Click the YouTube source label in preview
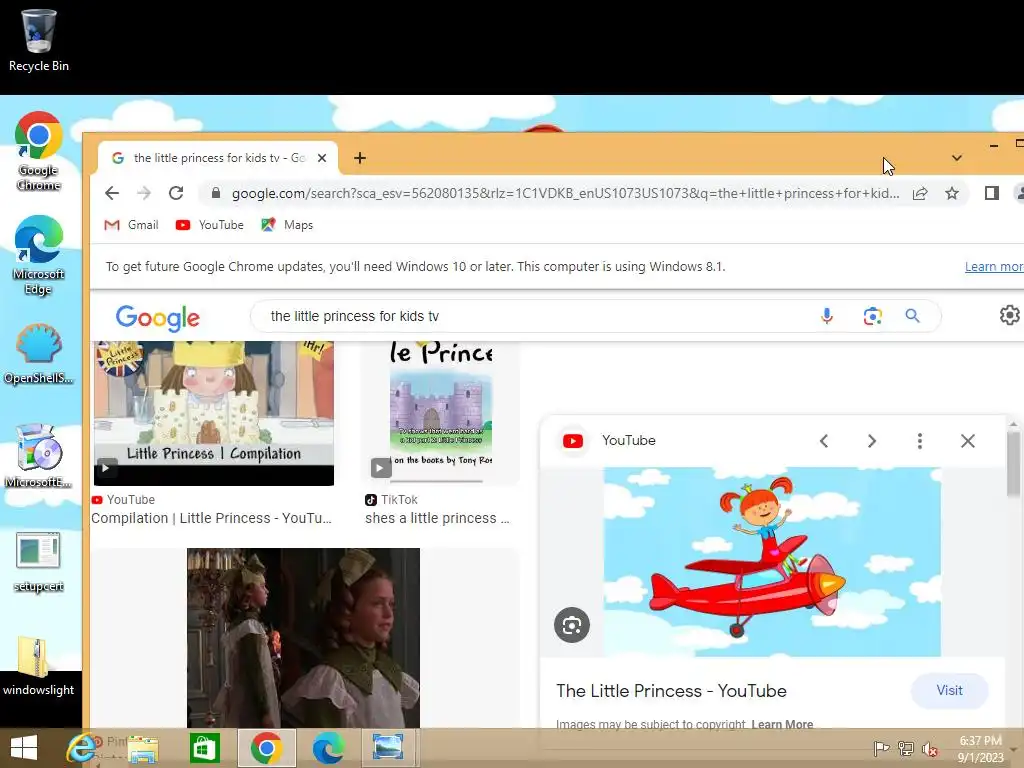This screenshot has height=768, width=1024. 628,441
